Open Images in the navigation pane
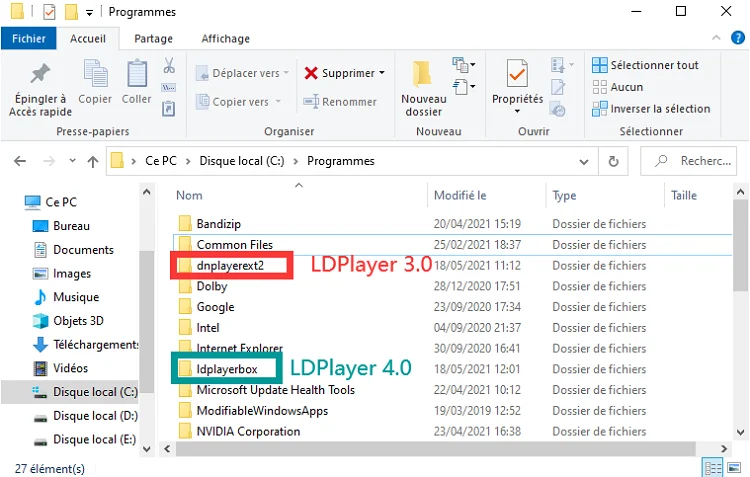This screenshot has height=477, width=750. point(72,274)
